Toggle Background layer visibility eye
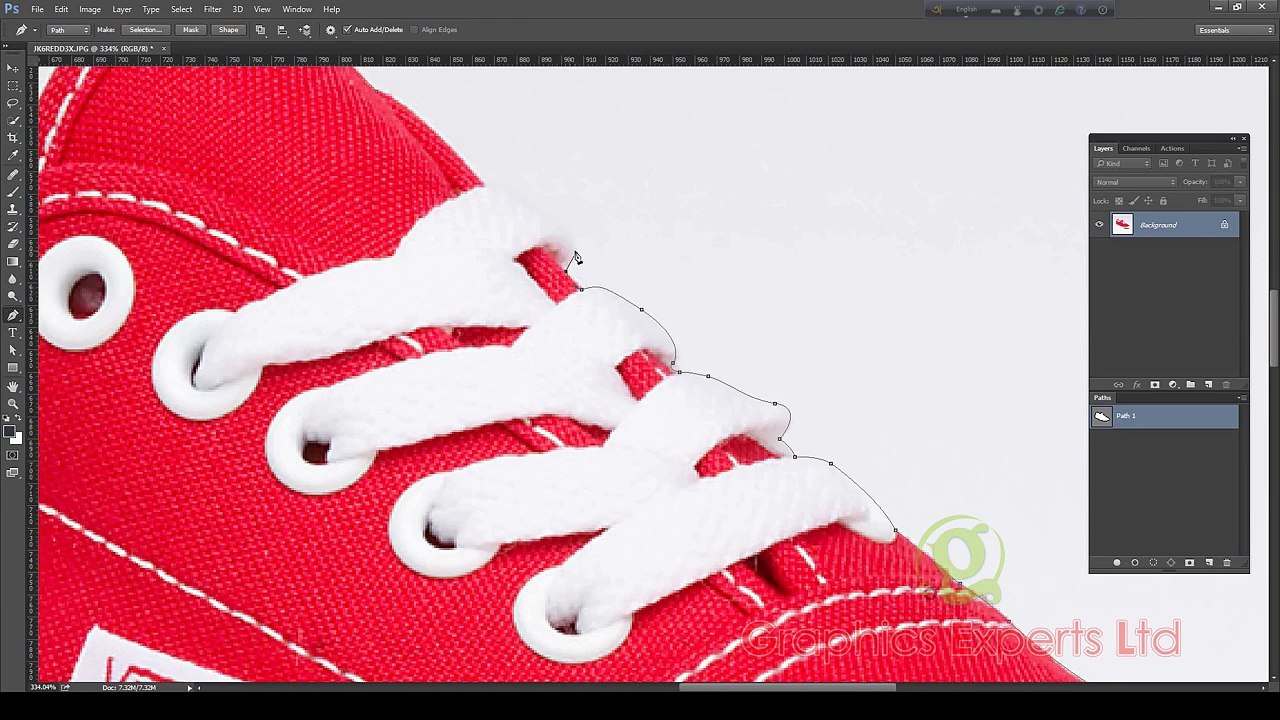 tap(1099, 224)
